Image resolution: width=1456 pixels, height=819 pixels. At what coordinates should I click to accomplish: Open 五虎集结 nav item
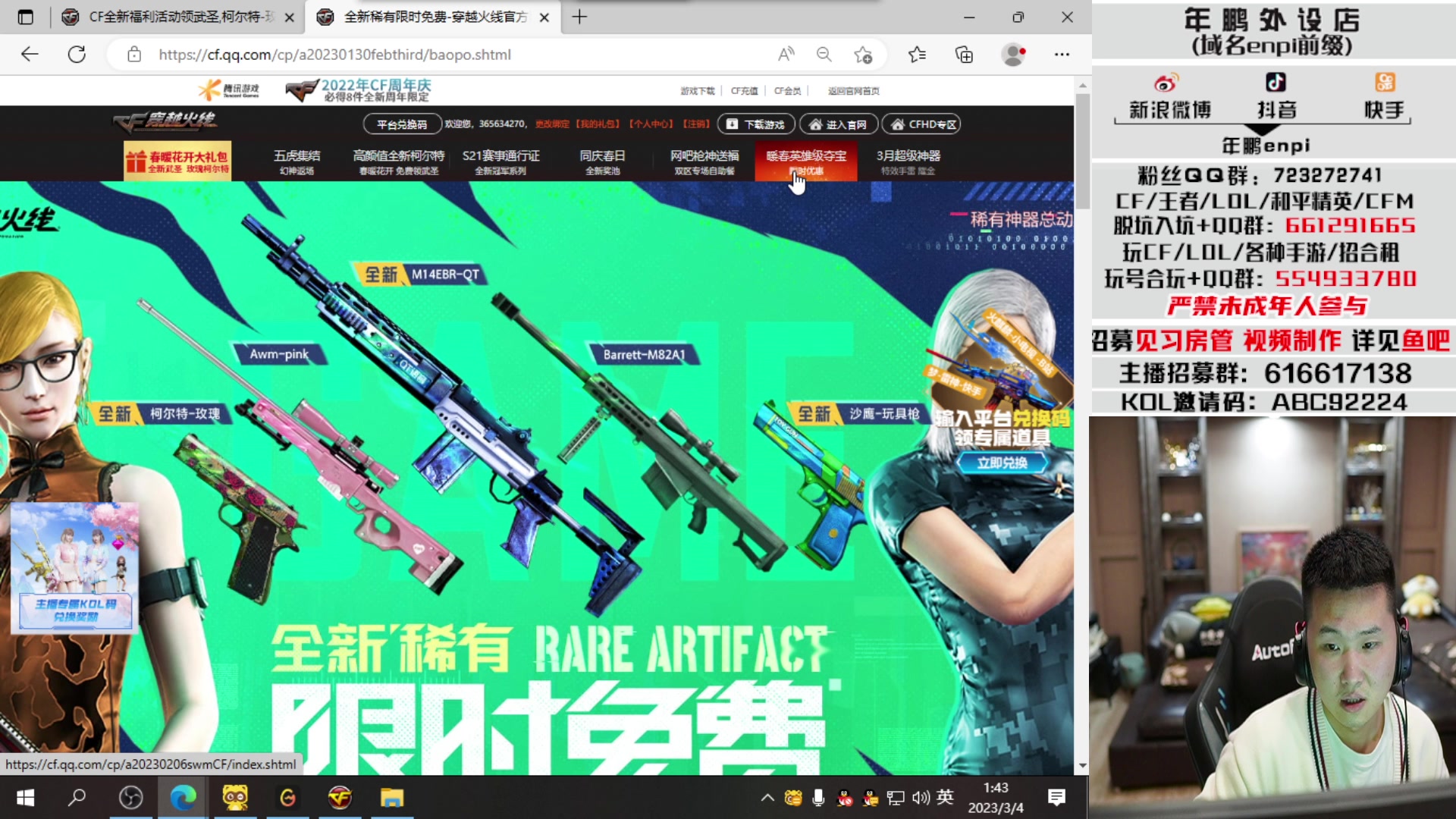[x=297, y=162]
